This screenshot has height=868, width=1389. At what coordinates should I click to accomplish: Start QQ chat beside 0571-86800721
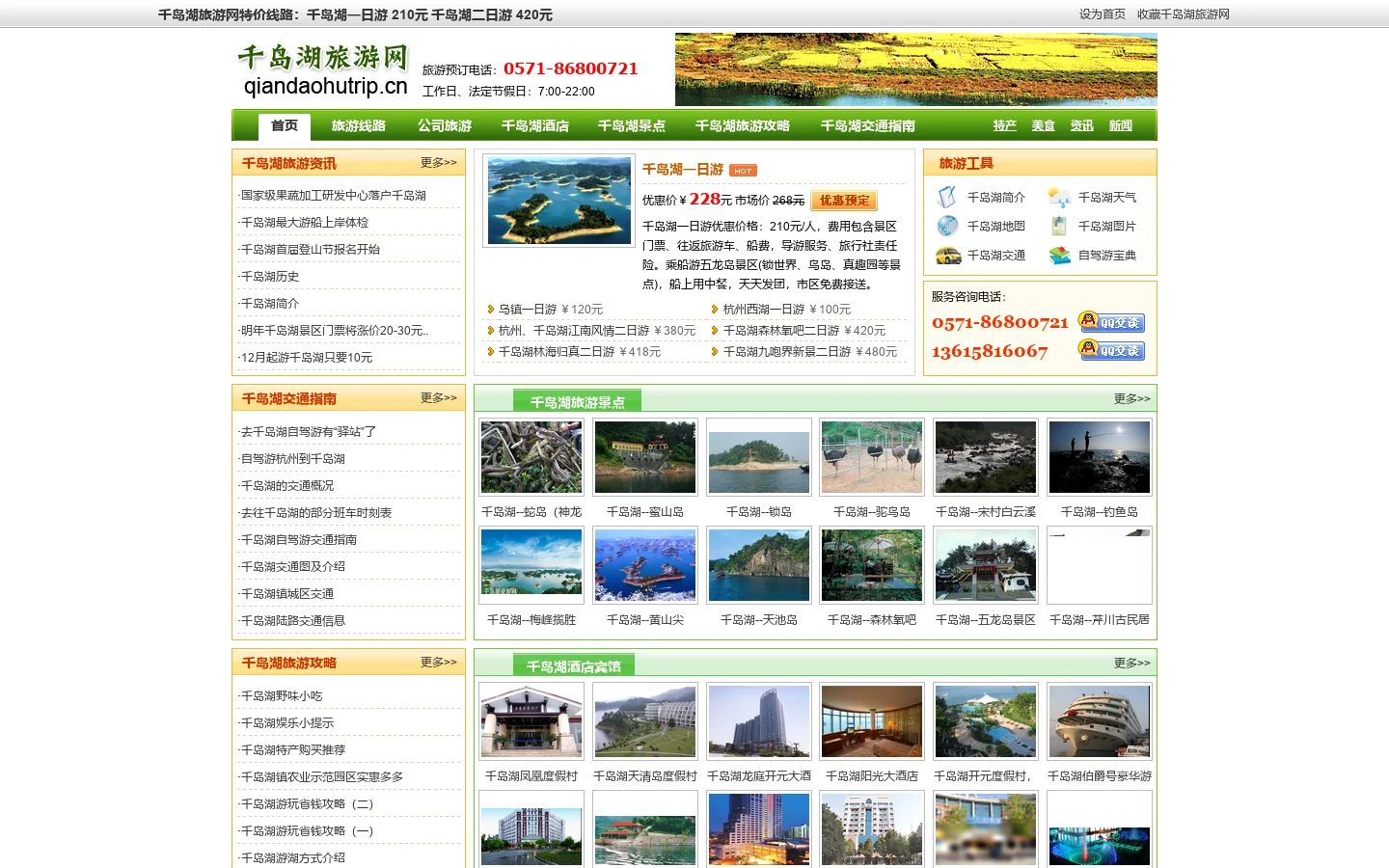click(x=1111, y=322)
